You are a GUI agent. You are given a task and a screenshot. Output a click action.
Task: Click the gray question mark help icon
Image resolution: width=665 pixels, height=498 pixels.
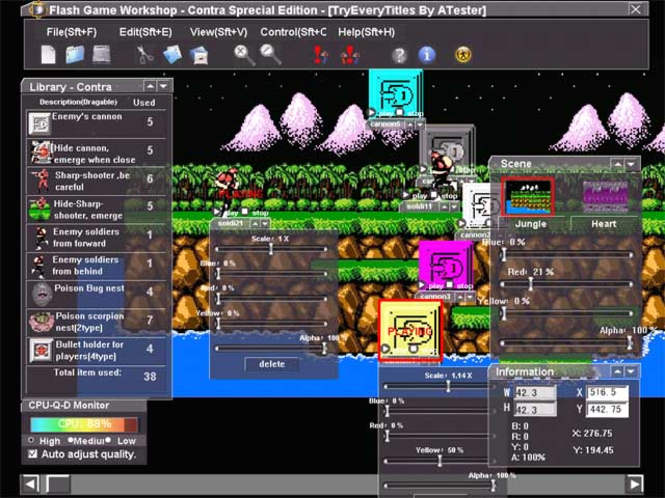(399, 55)
